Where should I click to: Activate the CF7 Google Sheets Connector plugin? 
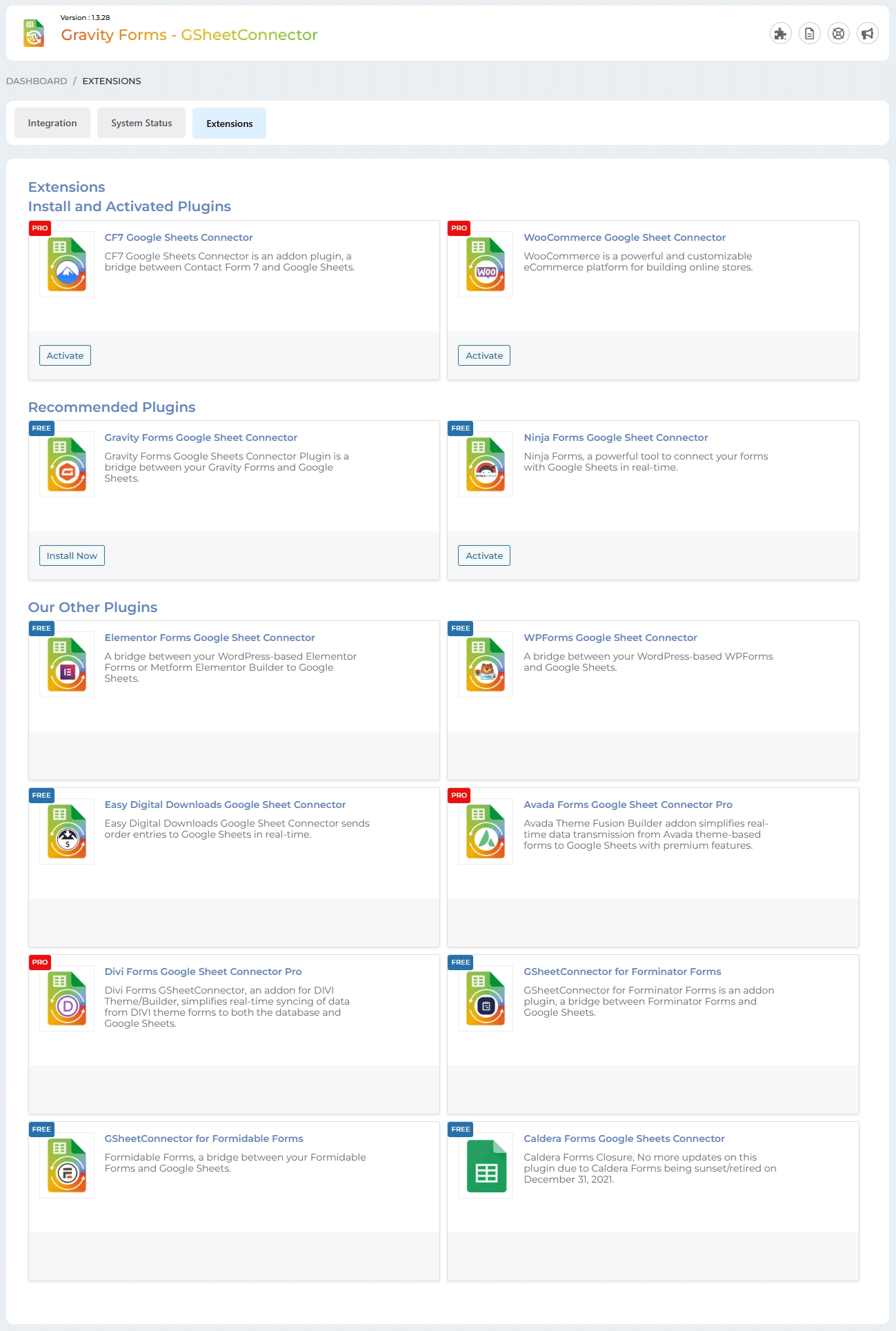65,355
